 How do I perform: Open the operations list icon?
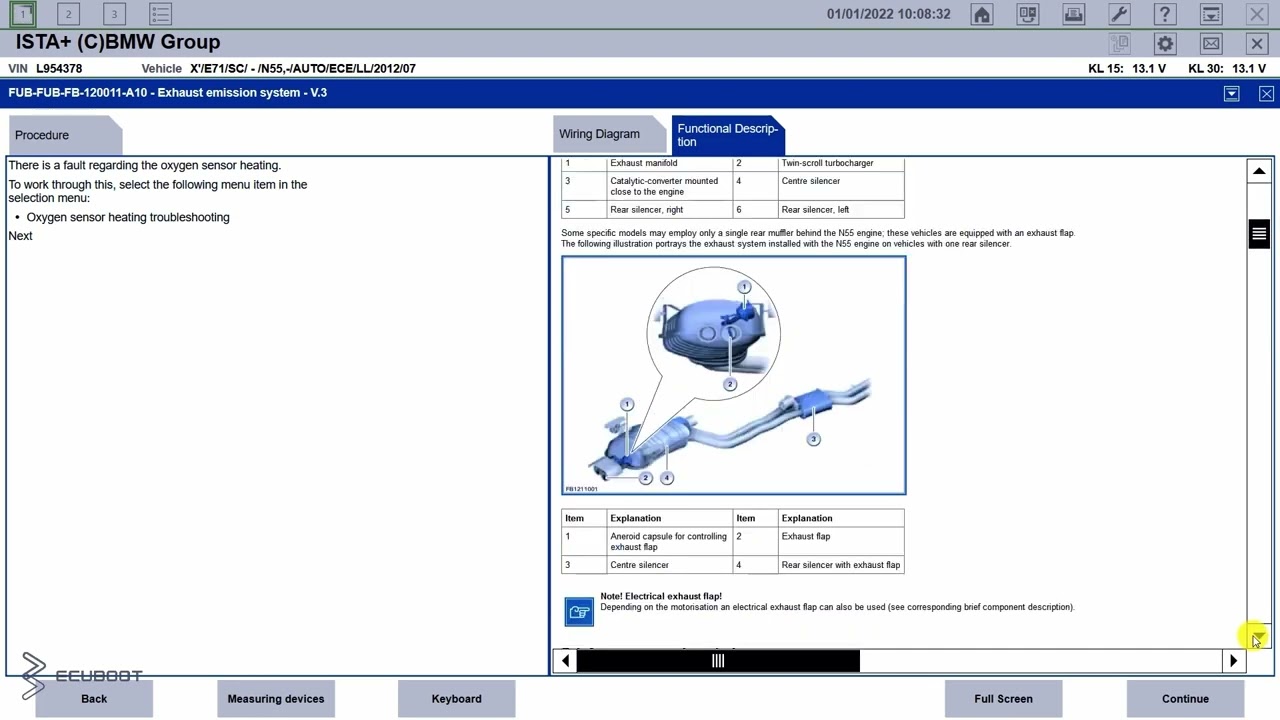pos(160,14)
